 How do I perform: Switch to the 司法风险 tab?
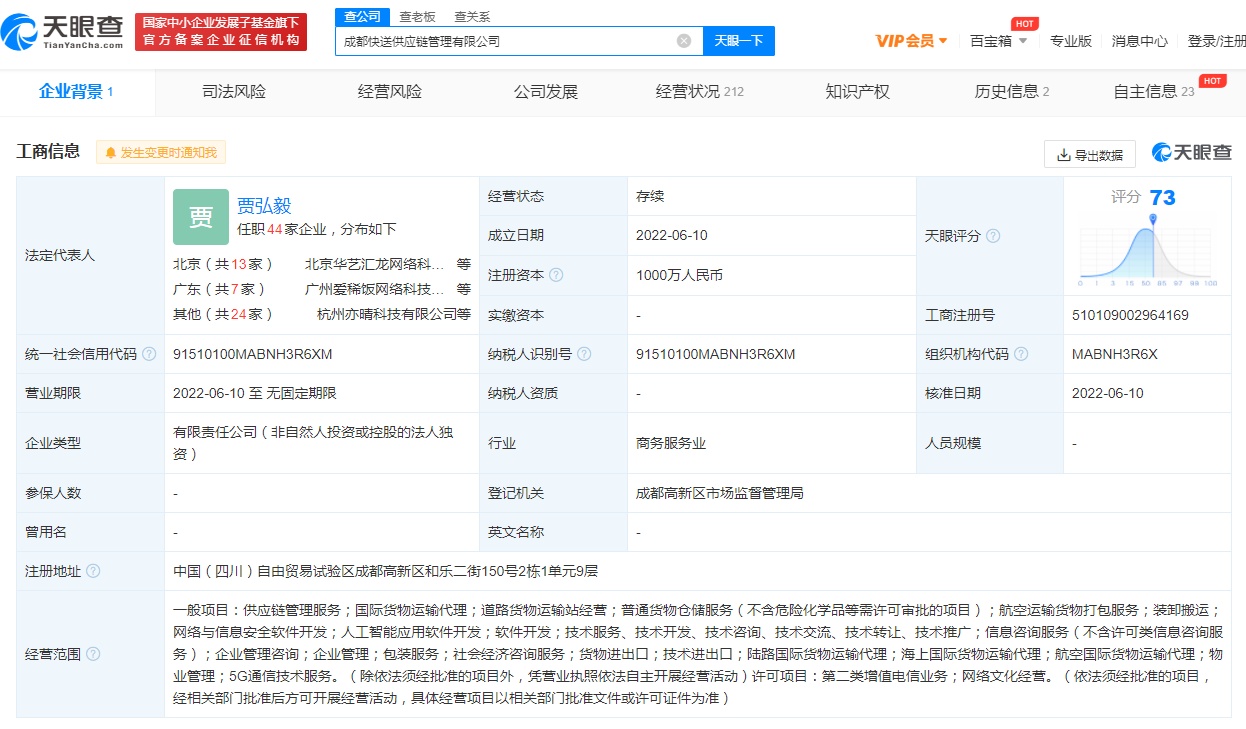tap(234, 92)
